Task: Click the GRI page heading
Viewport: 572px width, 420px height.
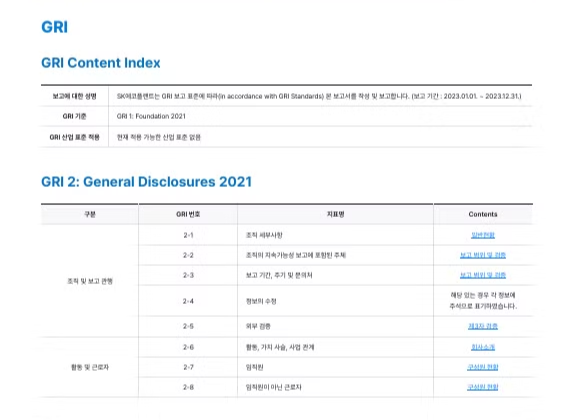Action: pos(54,27)
